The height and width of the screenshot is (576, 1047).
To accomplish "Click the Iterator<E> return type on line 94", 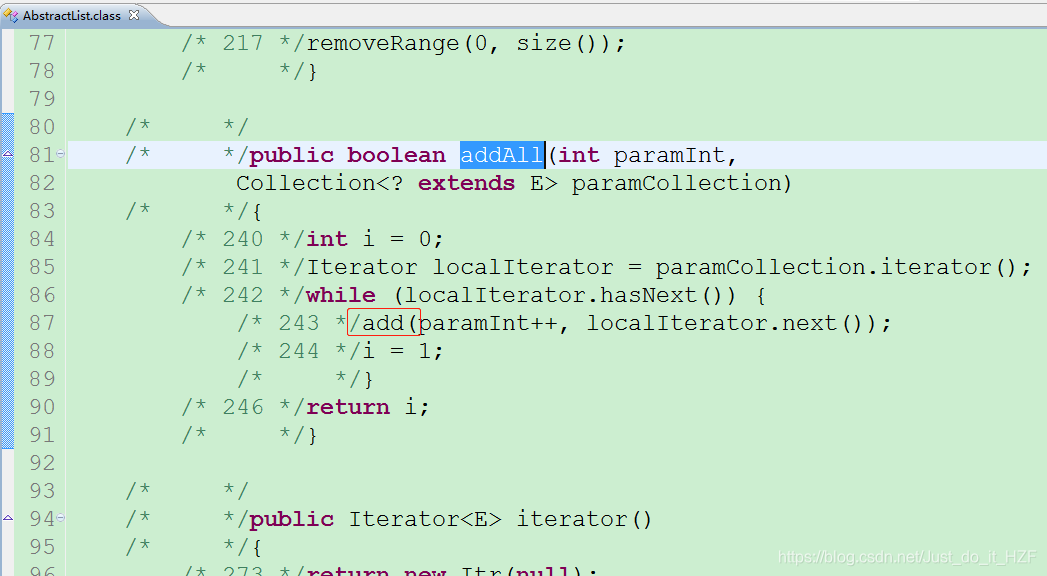I will (425, 519).
